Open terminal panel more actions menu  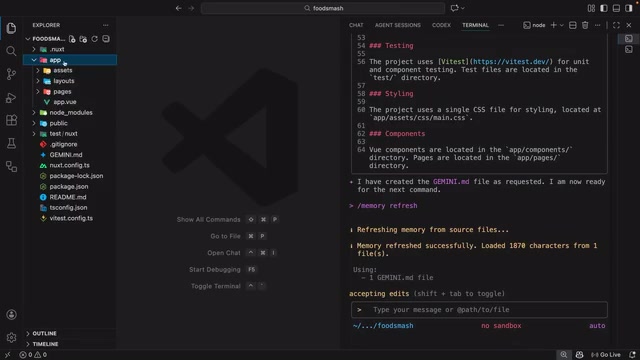598,25
